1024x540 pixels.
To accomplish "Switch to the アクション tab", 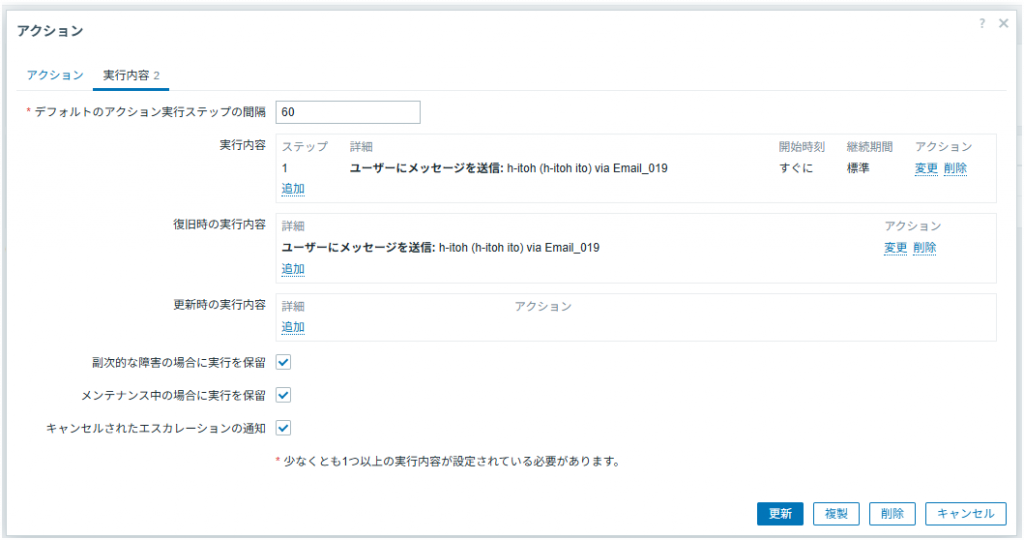I will click(x=55, y=76).
